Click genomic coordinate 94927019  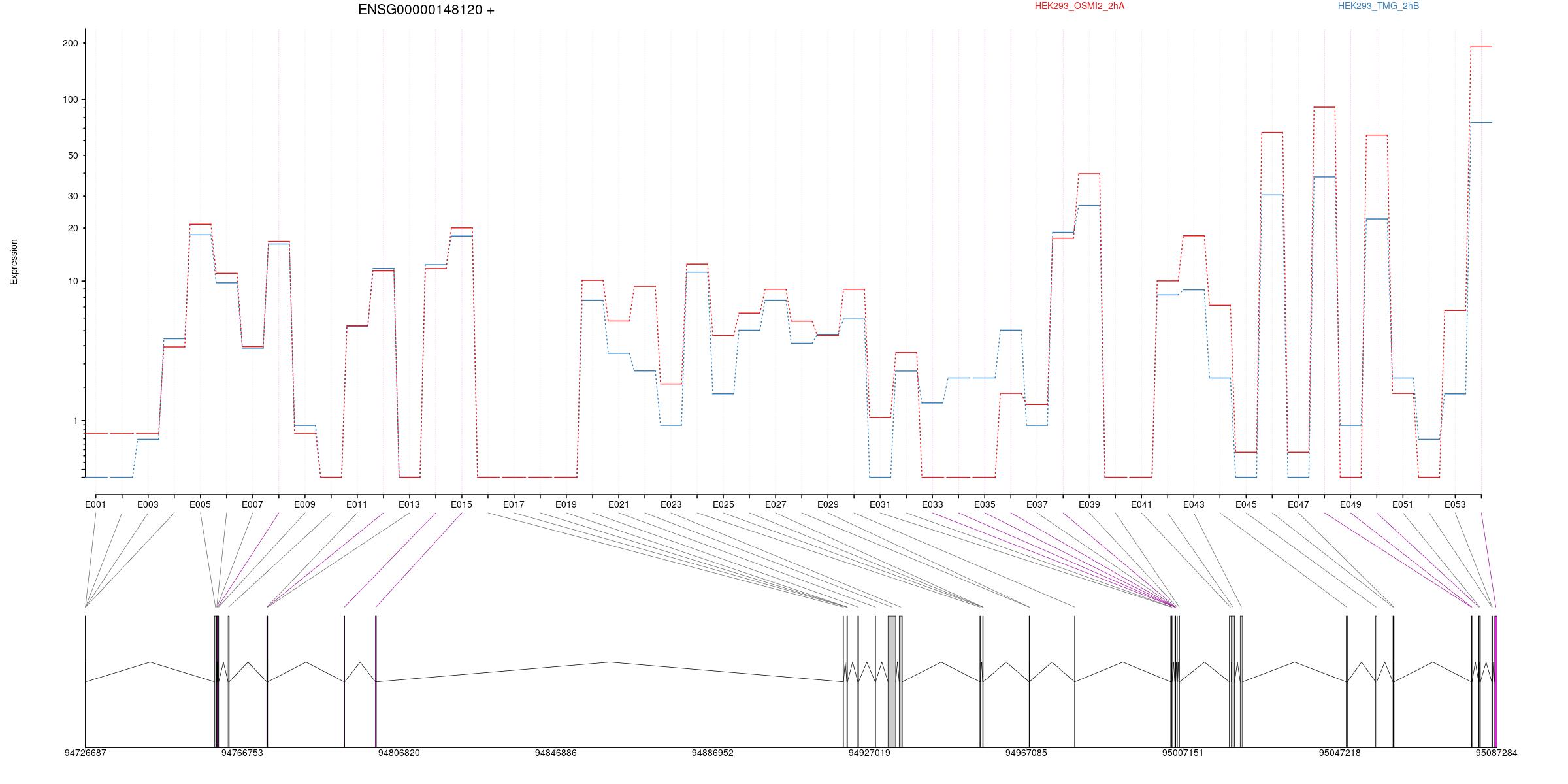coord(870,753)
